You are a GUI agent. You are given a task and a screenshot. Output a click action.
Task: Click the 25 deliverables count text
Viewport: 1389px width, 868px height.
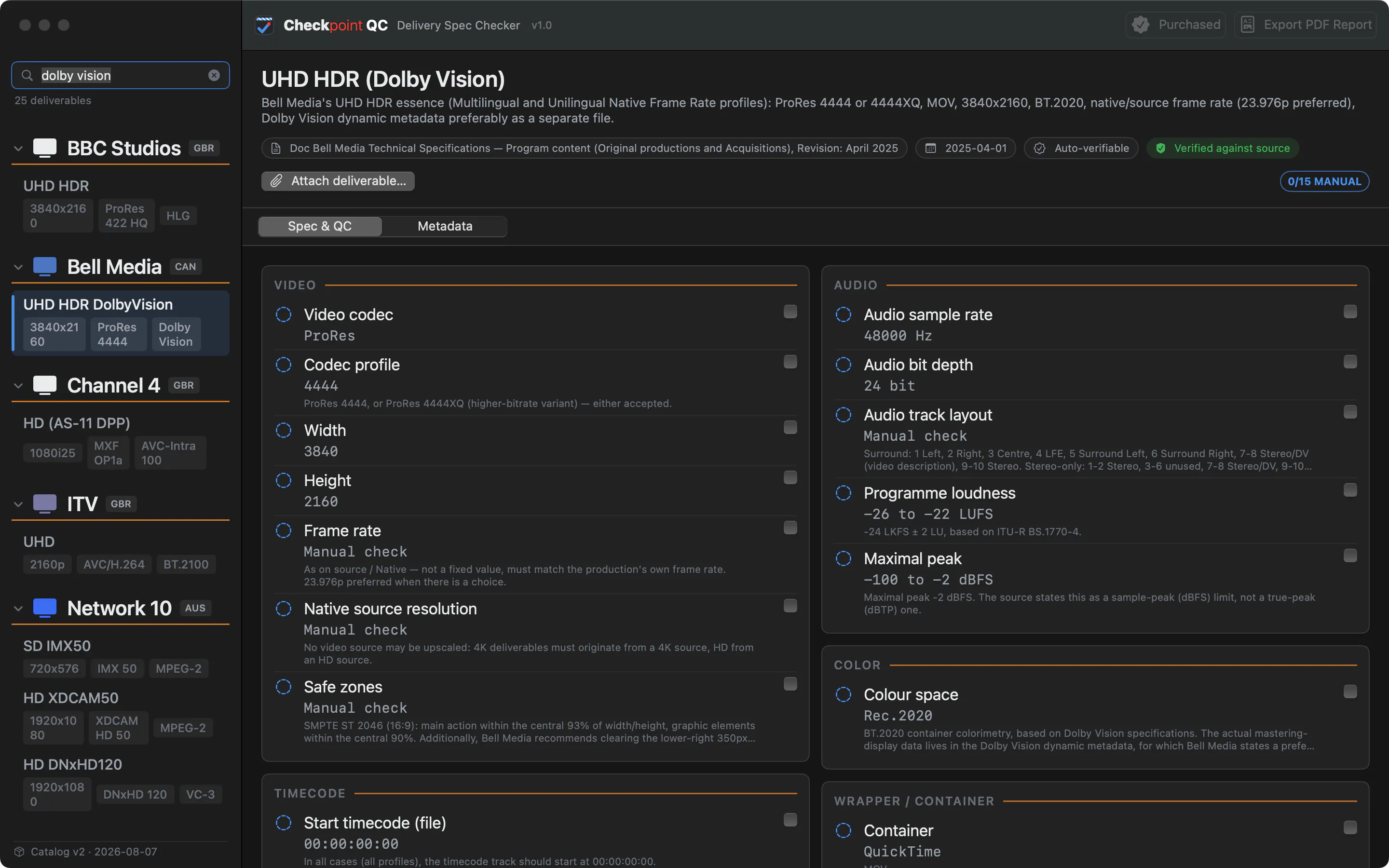click(53, 100)
